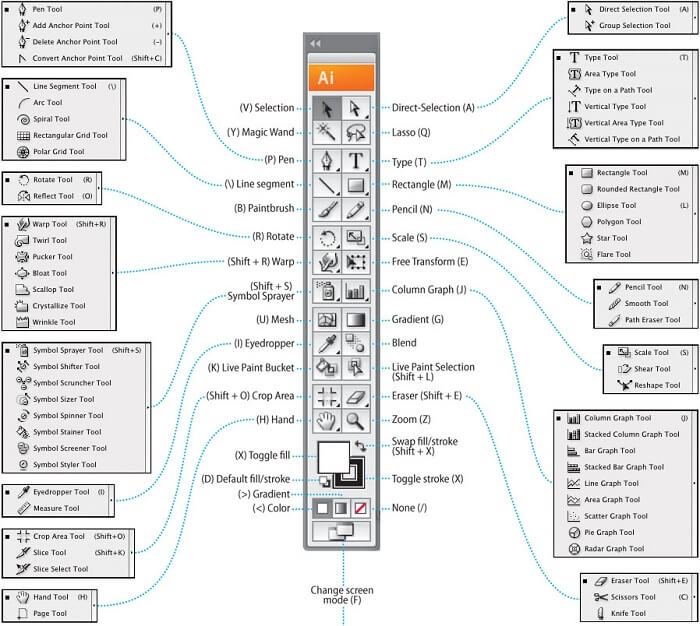700x626 pixels.
Task: Select the Blend tool in the toolbar
Action: pos(356,343)
